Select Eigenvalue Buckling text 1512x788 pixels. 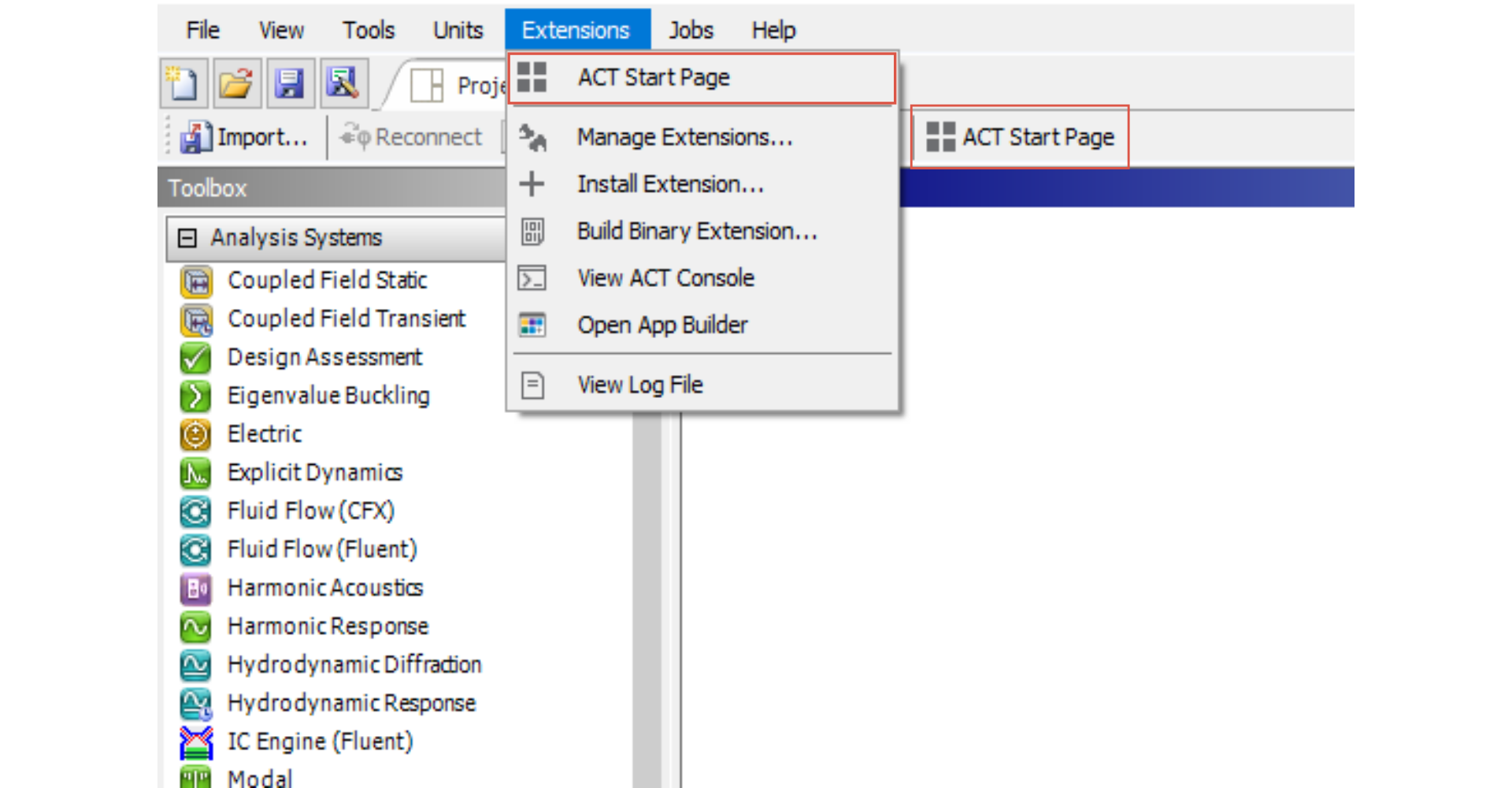tap(329, 396)
